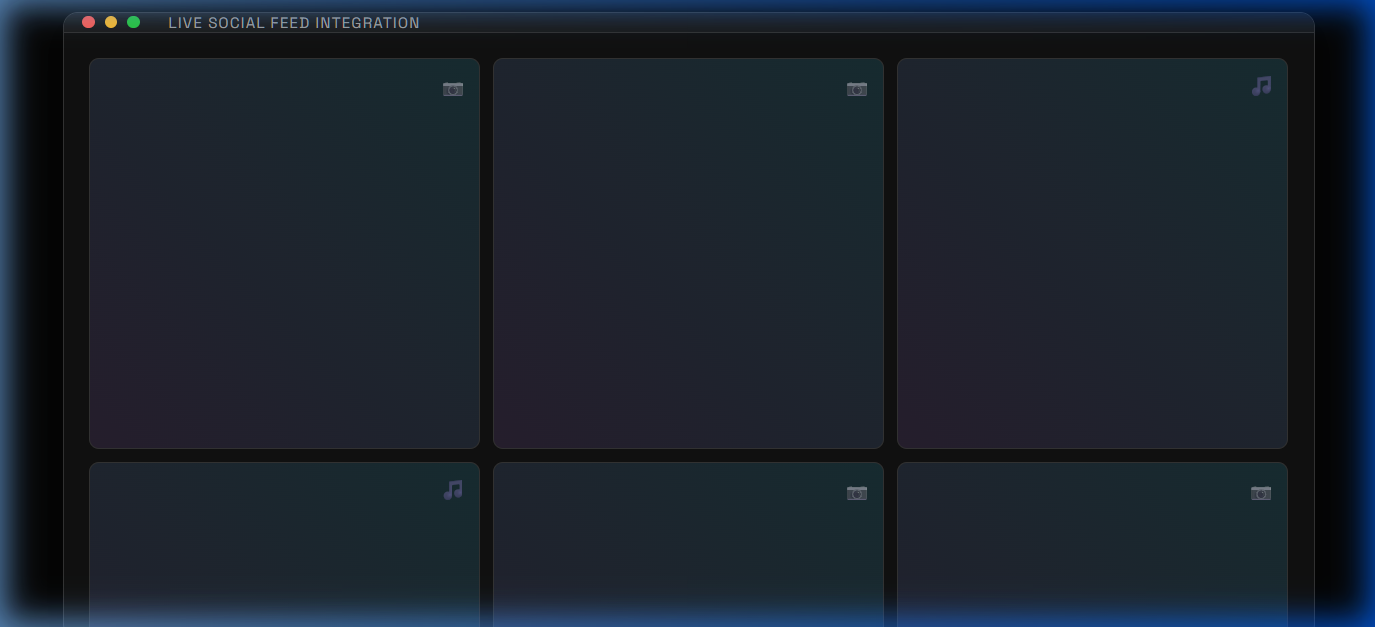Screen dimensions: 1375x627
Task: Open the bottom-middle photo feed card
Action: [688, 544]
